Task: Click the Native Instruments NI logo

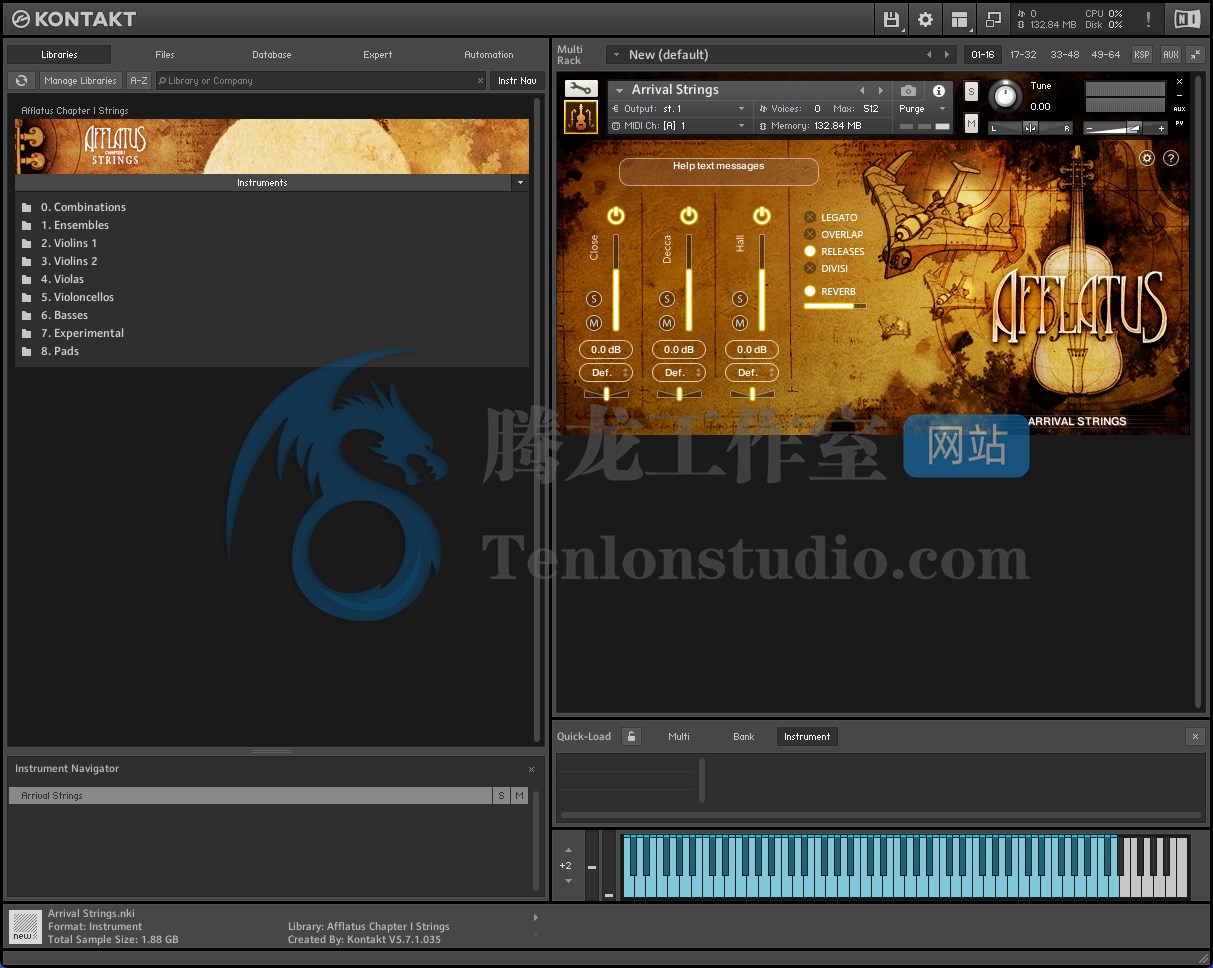Action: tap(1187, 19)
